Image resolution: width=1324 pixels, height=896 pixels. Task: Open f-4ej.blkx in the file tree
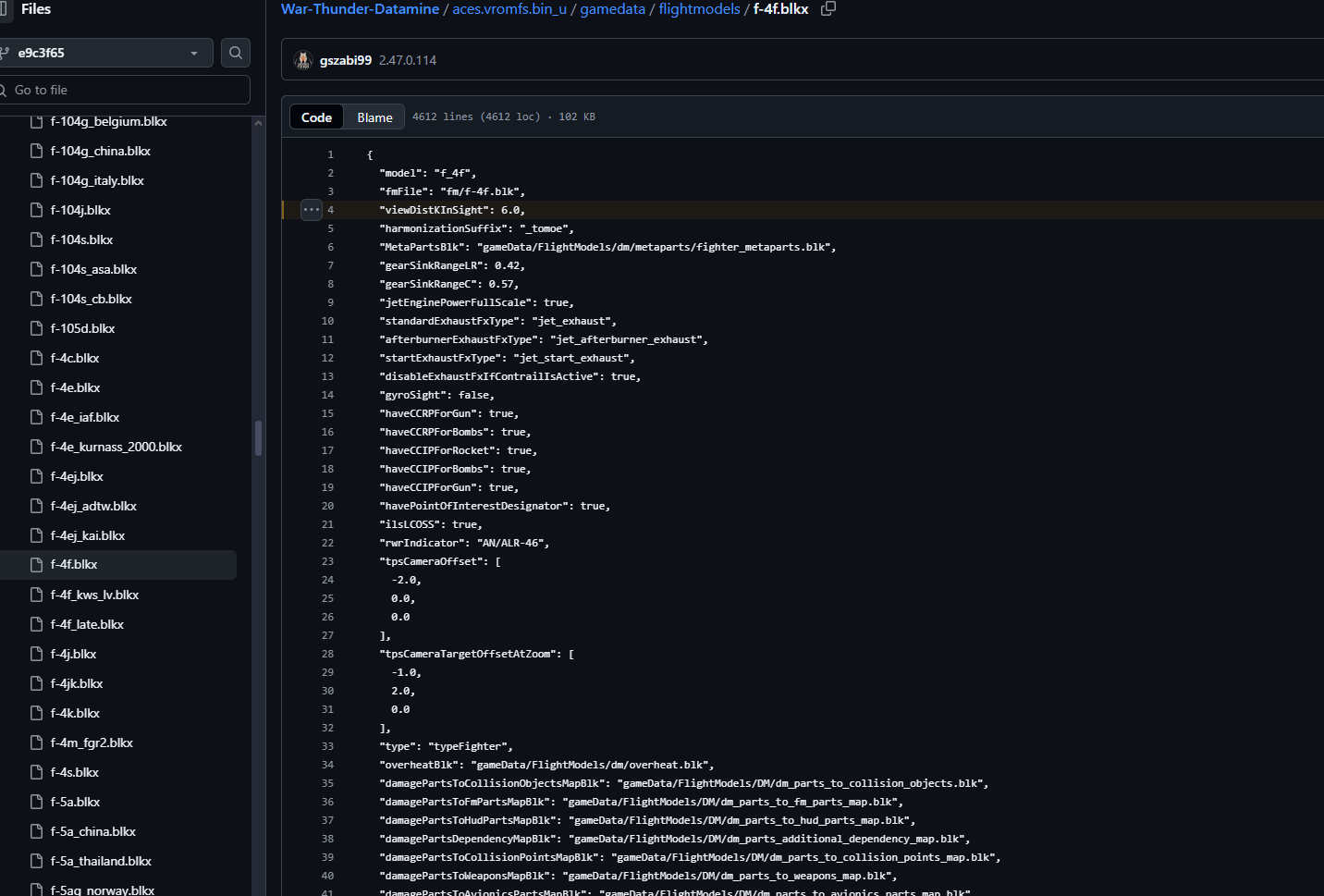77,476
